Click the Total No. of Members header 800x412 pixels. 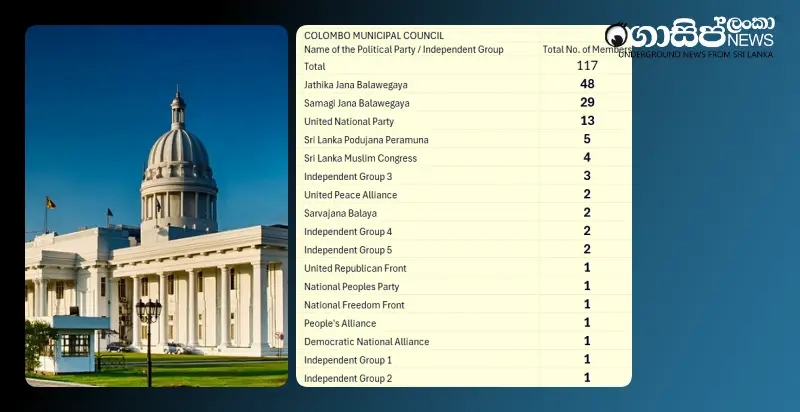click(x=586, y=49)
